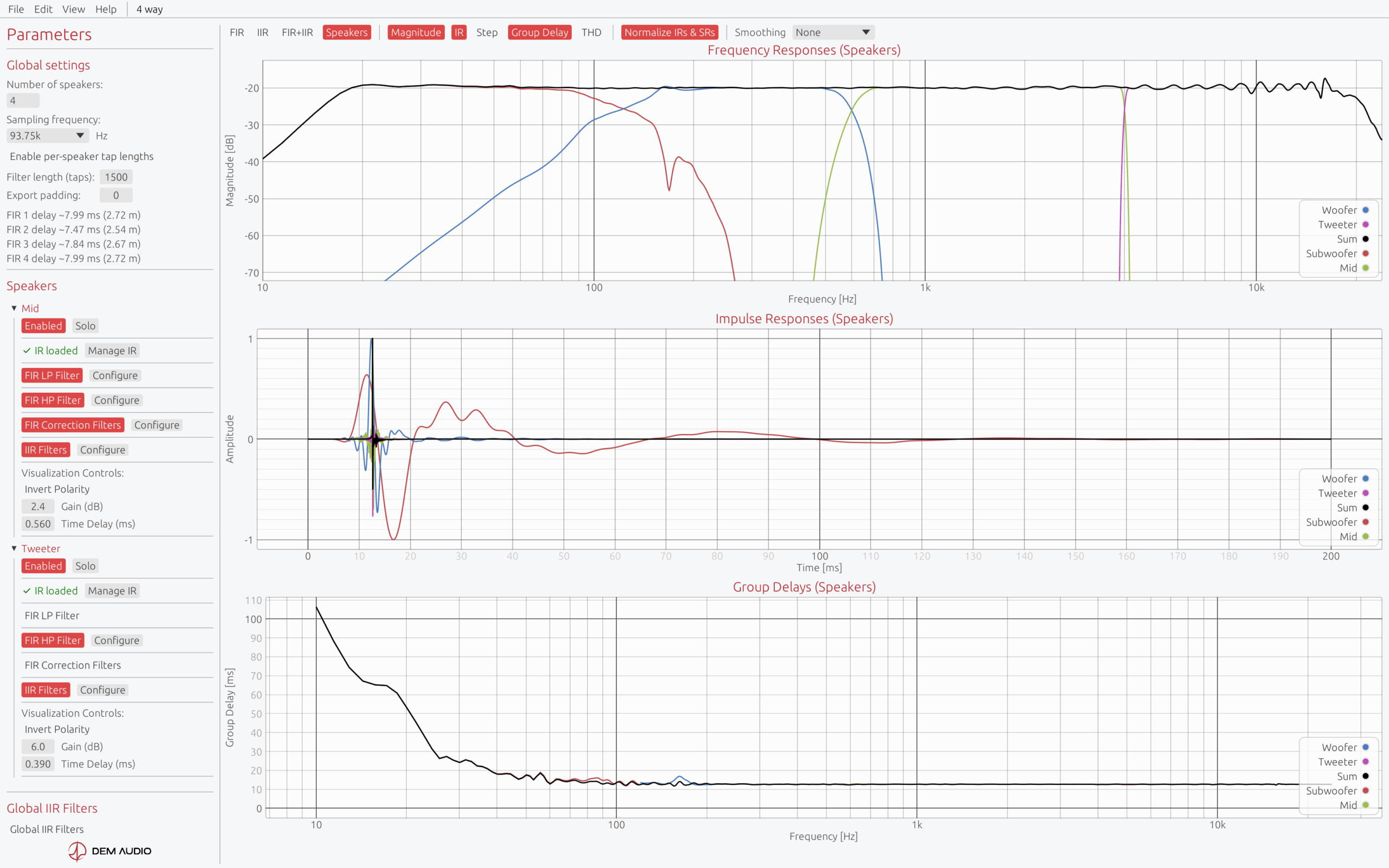Open the Smoothing dropdown
The width and height of the screenshot is (1389, 868).
833,32
